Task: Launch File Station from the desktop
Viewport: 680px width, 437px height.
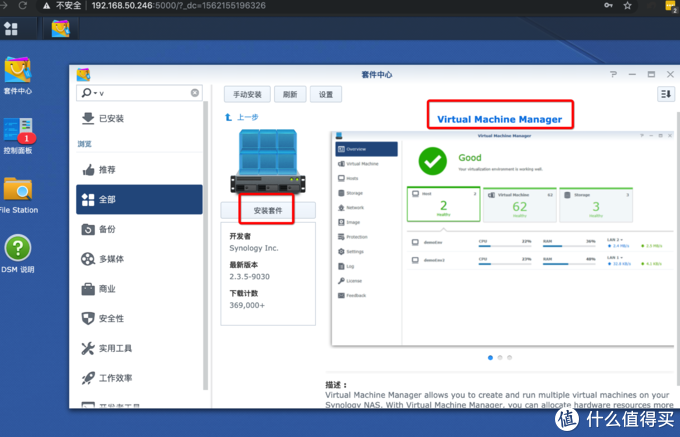Action: coord(18,195)
